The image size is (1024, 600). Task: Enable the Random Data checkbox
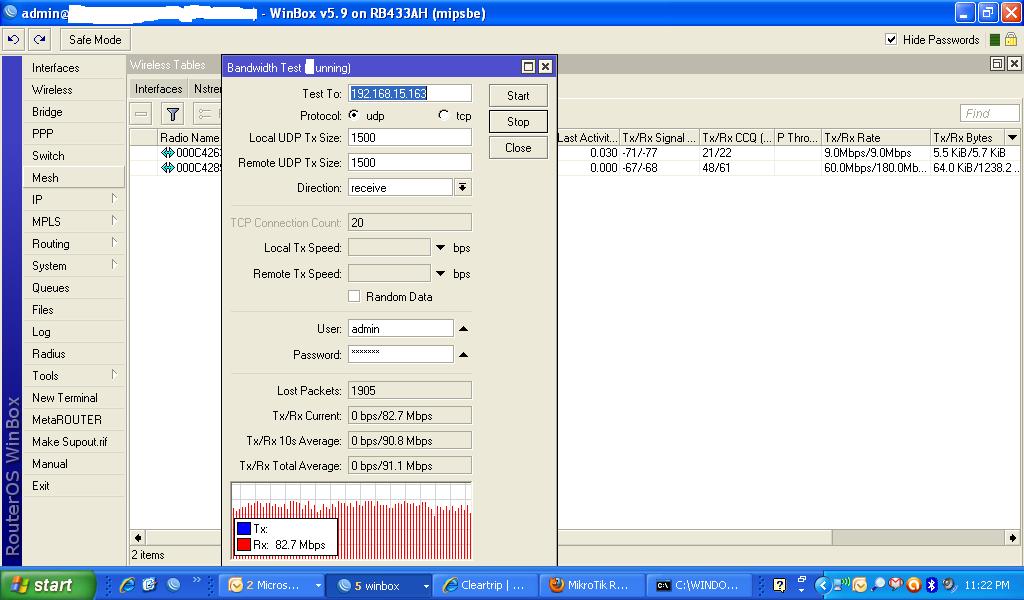pos(354,297)
